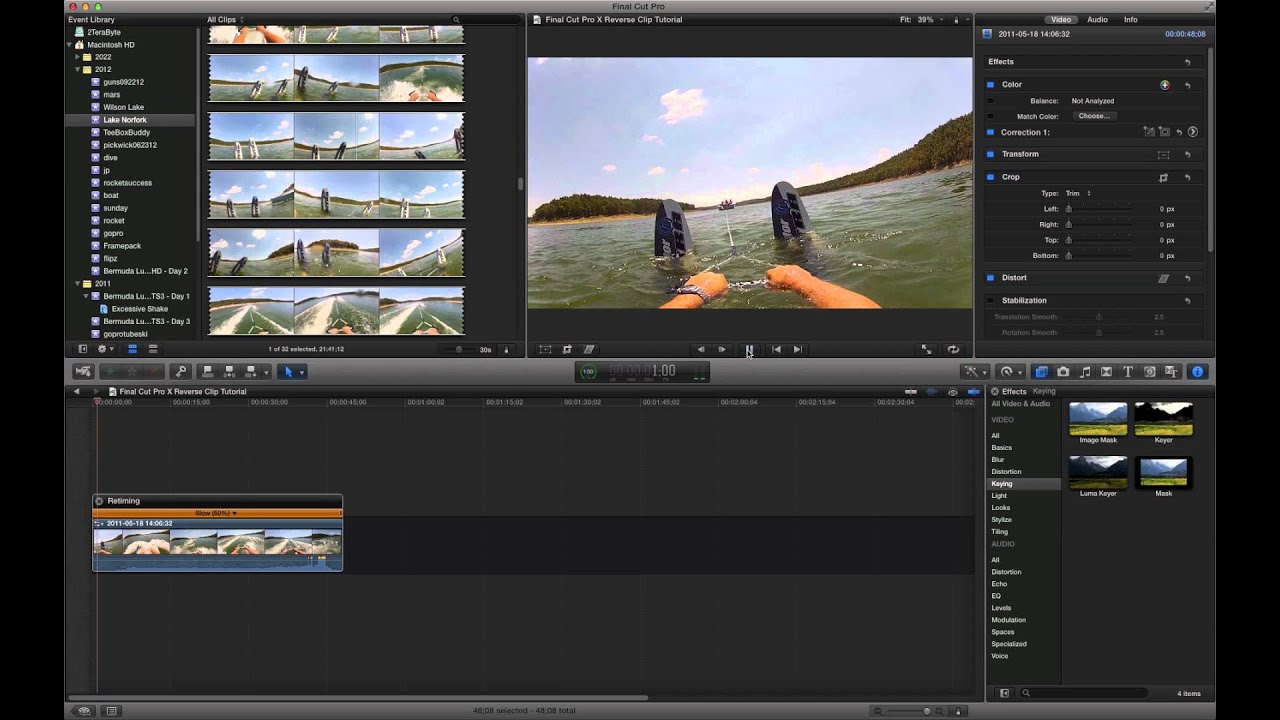Toggle the Distort enable checkbox
This screenshot has height=720, width=1280.
coord(990,278)
